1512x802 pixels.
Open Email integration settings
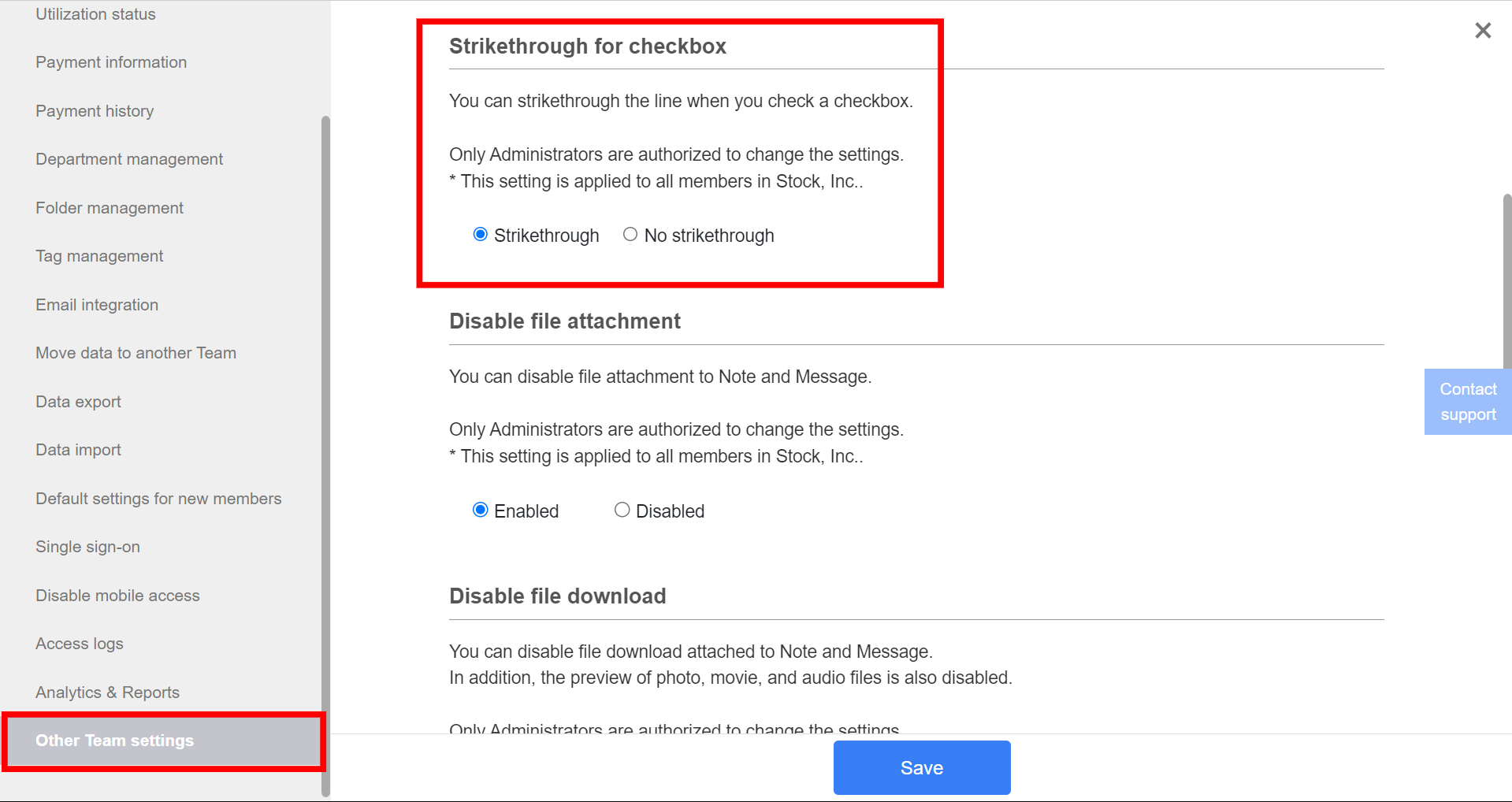pyautogui.click(x=97, y=304)
